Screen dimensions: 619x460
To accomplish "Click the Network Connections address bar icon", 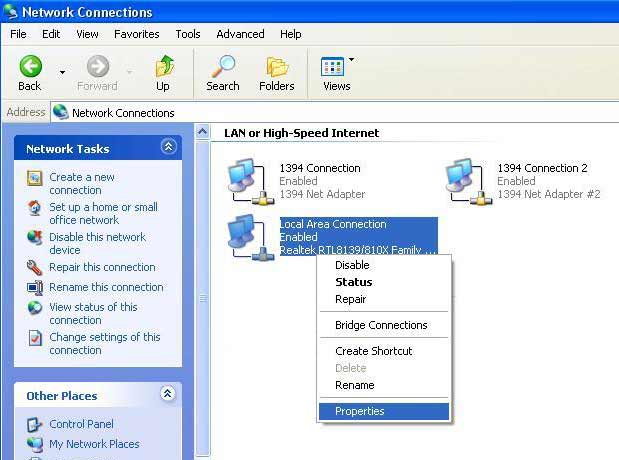I will pos(60,113).
